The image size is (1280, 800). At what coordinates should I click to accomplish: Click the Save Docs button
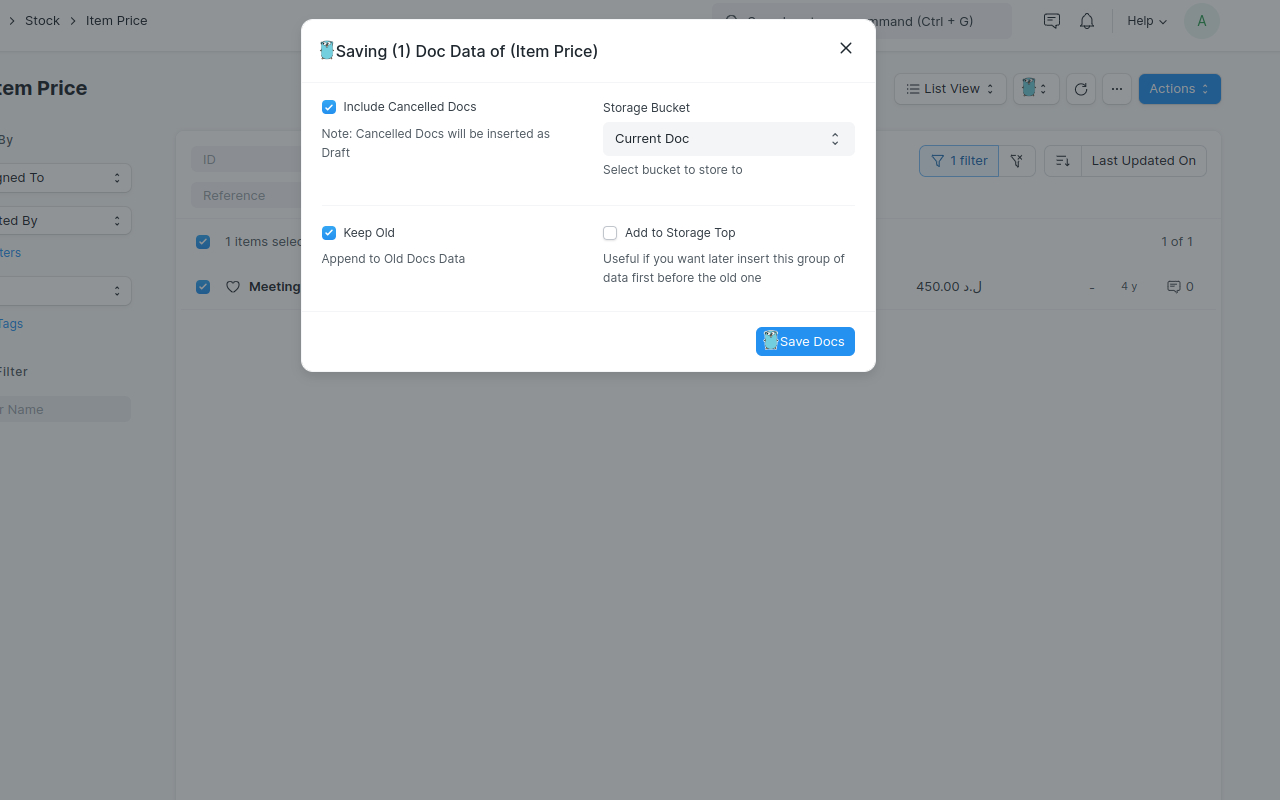pos(805,341)
